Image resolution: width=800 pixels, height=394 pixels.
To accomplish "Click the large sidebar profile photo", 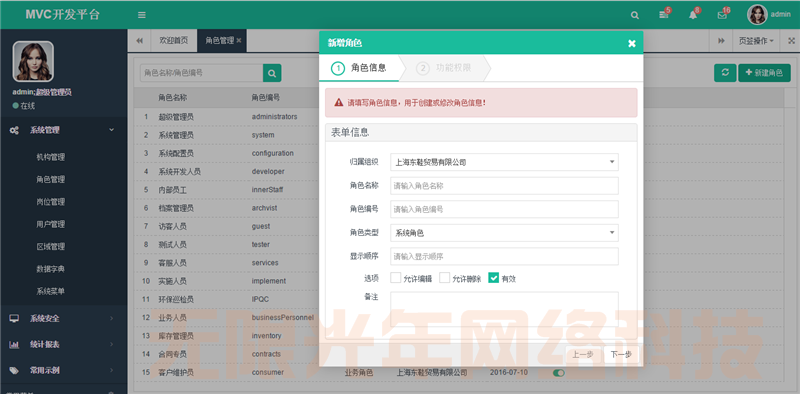I will pyautogui.click(x=33, y=61).
